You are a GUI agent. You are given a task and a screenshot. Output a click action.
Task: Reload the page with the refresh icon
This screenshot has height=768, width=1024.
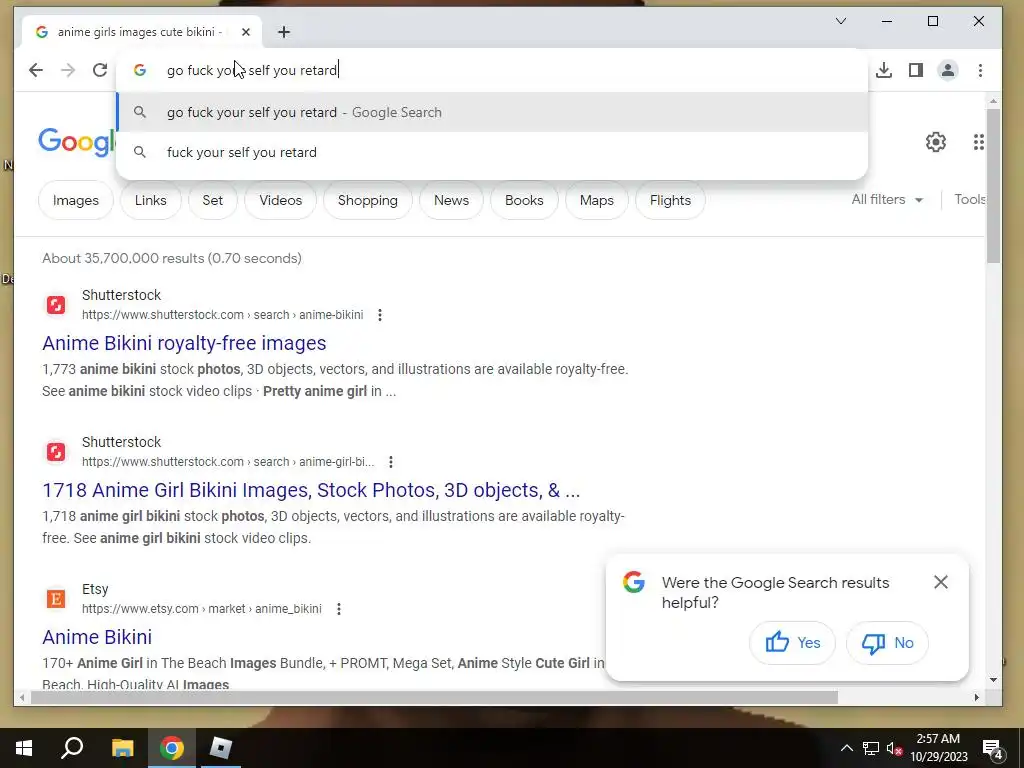pyautogui.click(x=100, y=70)
